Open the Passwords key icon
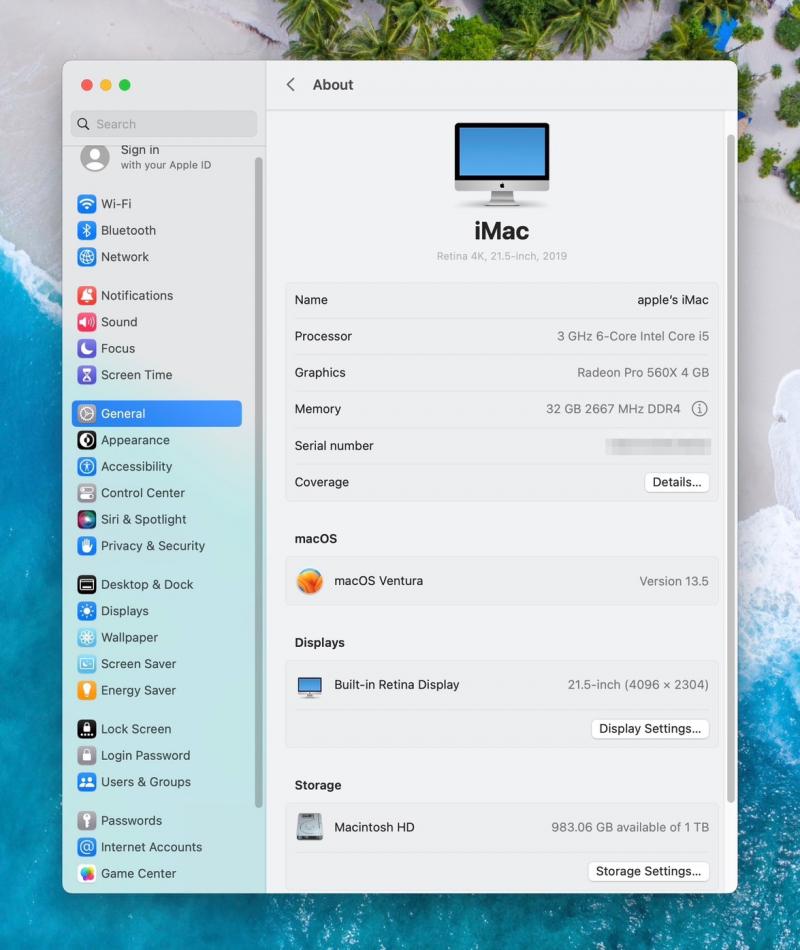 [87, 821]
